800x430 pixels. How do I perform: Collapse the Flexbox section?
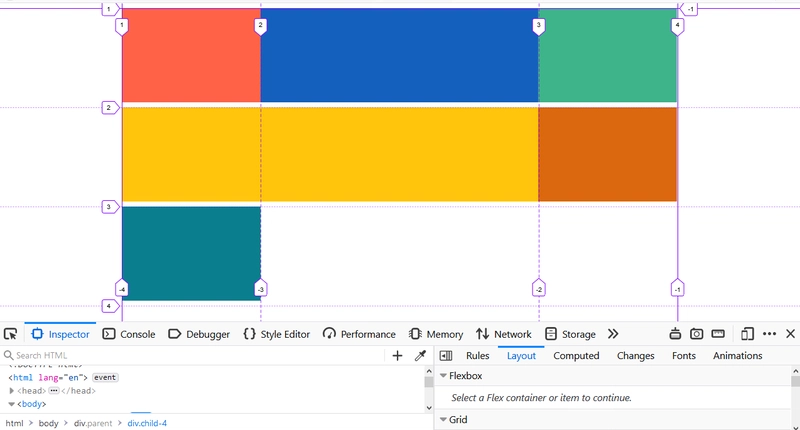pyautogui.click(x=443, y=376)
